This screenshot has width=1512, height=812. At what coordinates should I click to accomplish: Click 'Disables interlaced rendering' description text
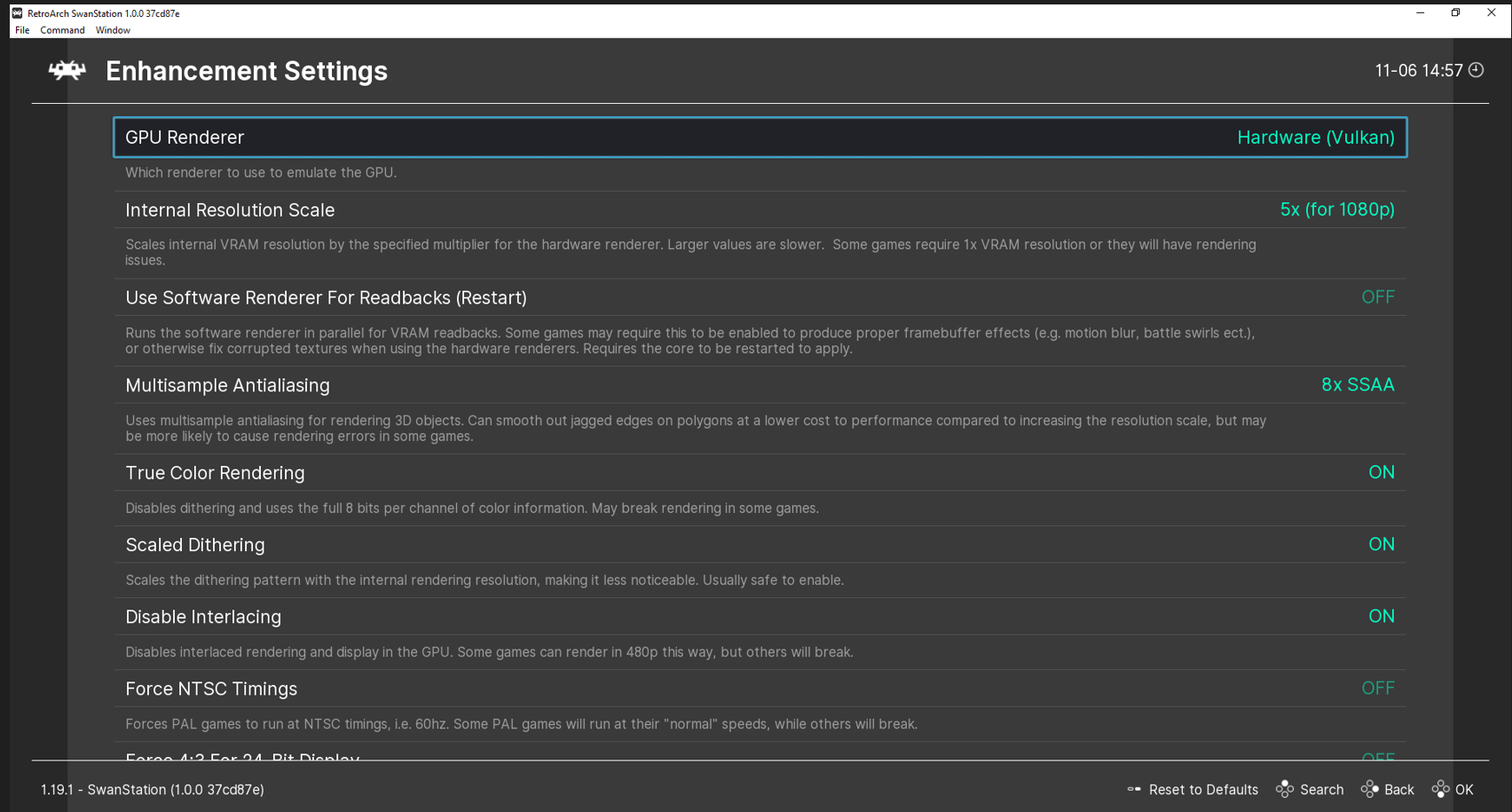(x=490, y=652)
